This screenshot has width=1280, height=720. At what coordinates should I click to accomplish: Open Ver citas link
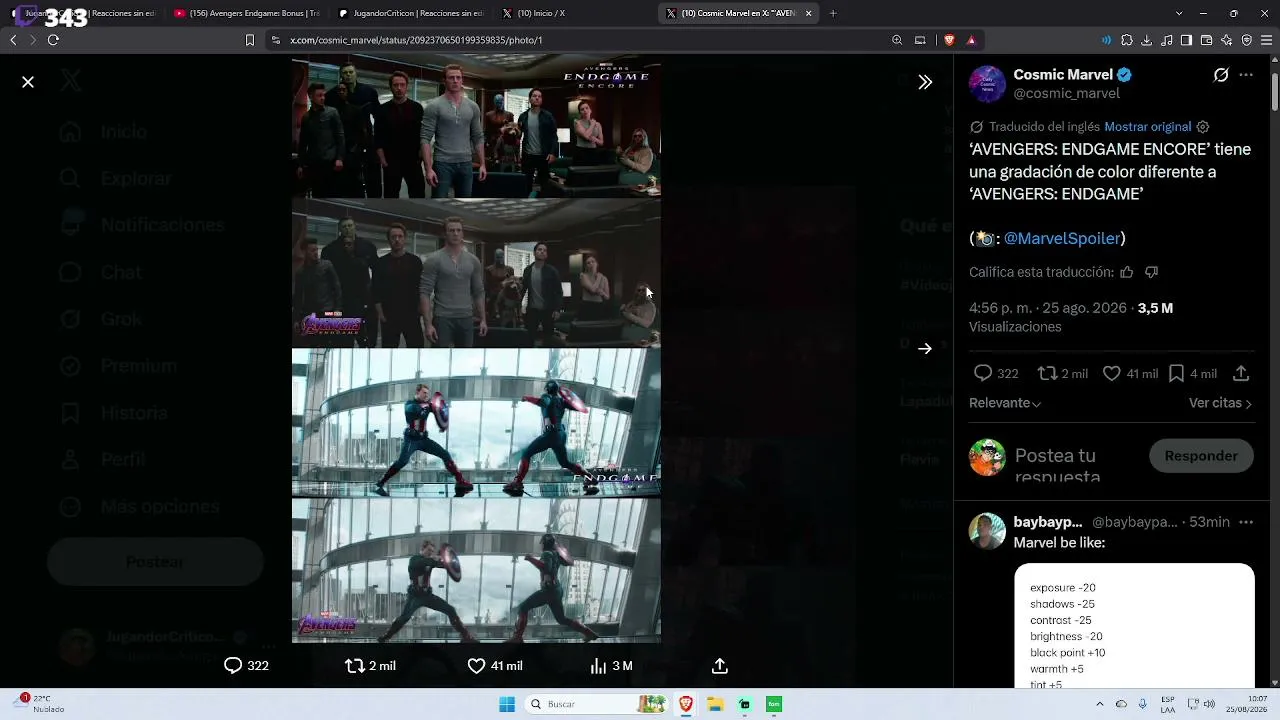point(1220,403)
